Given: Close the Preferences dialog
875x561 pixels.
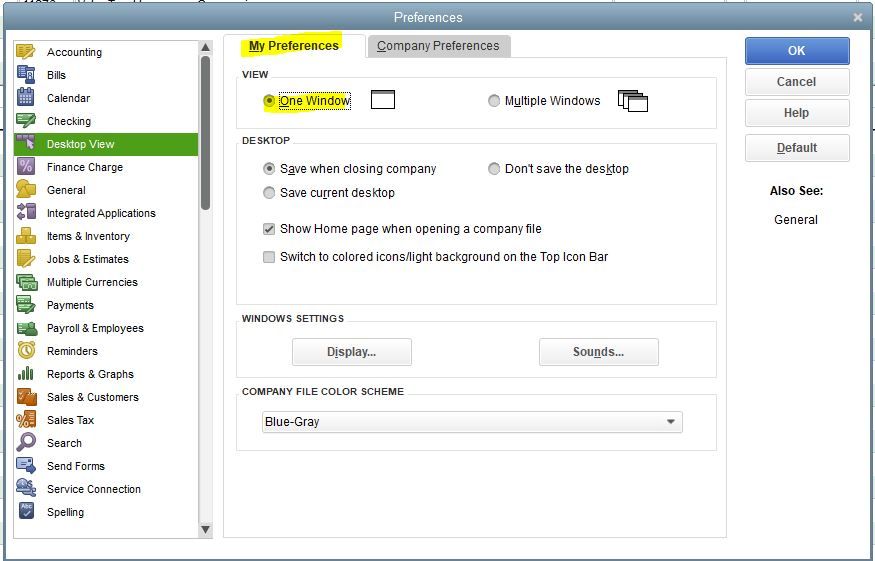Looking at the screenshot, I should coord(858,17).
